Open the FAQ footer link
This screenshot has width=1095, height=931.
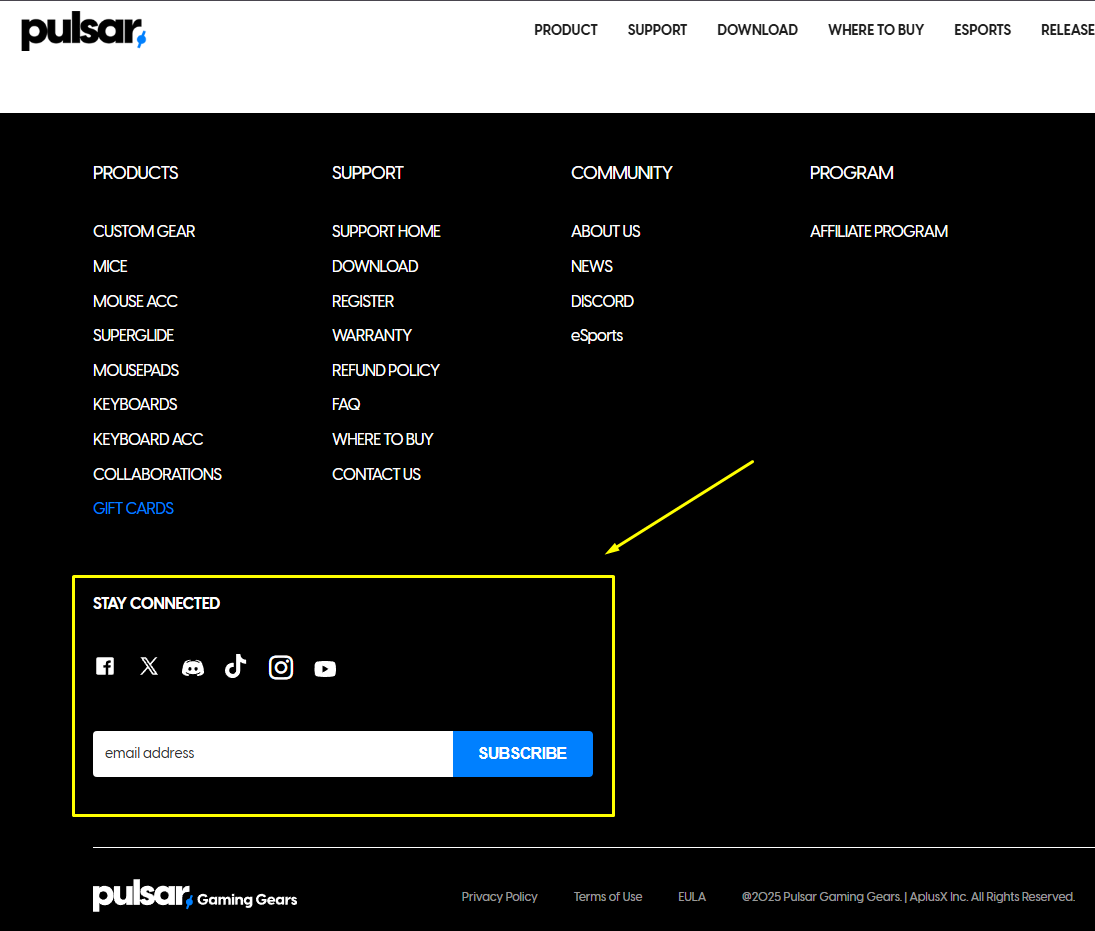(x=346, y=404)
